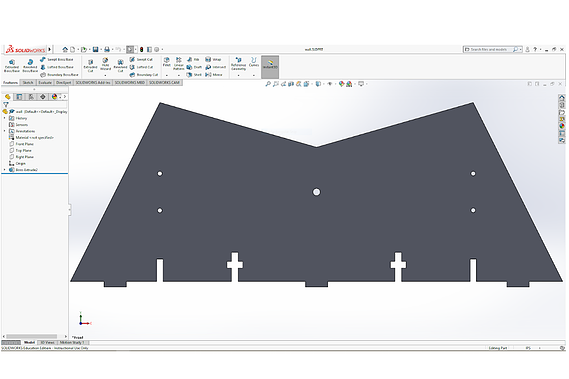Create a new document
This screenshot has height=379, width=569.
pyautogui.click(x=73, y=49)
